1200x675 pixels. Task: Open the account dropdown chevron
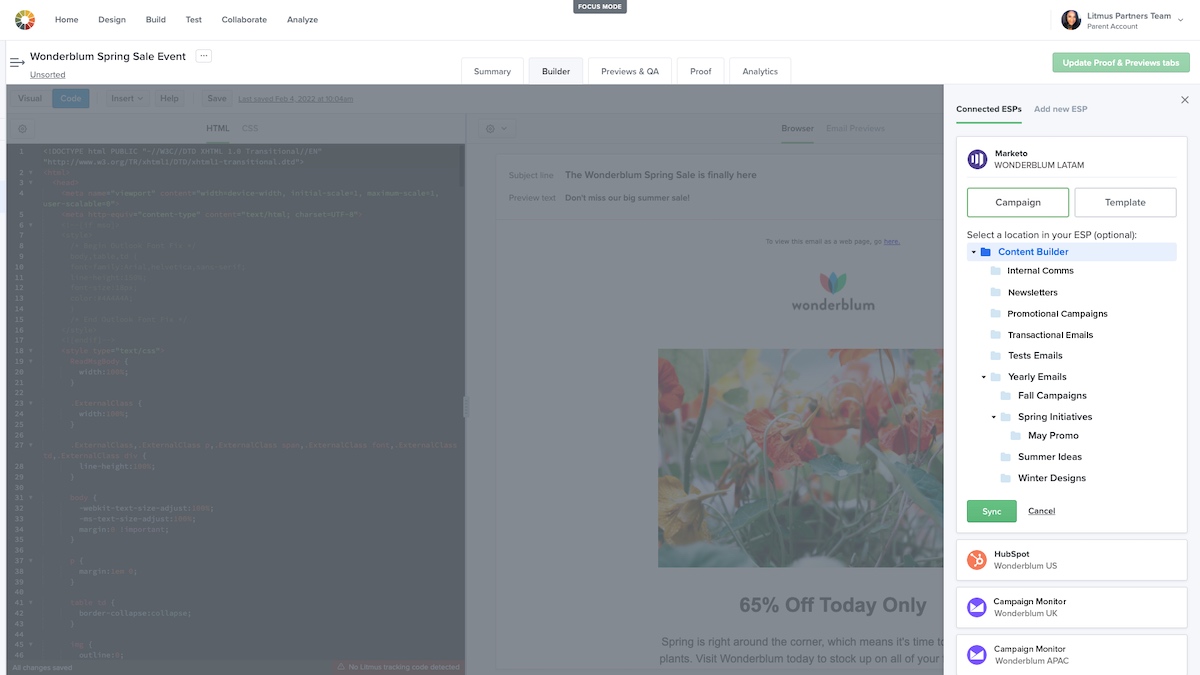point(1181,21)
